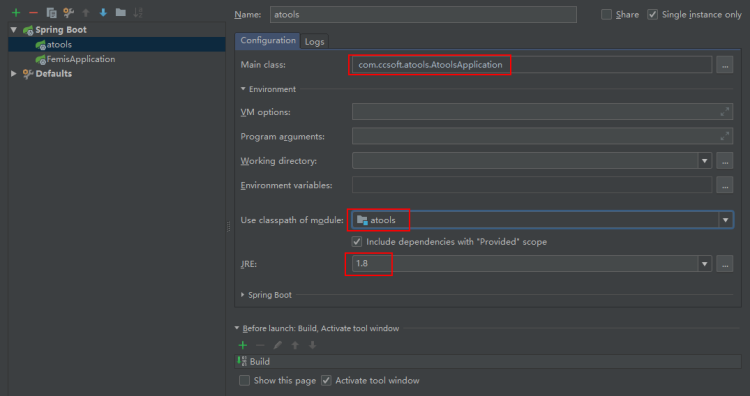The height and width of the screenshot is (396, 750).
Task: Open the classpath module dropdown
Action: 725,220
